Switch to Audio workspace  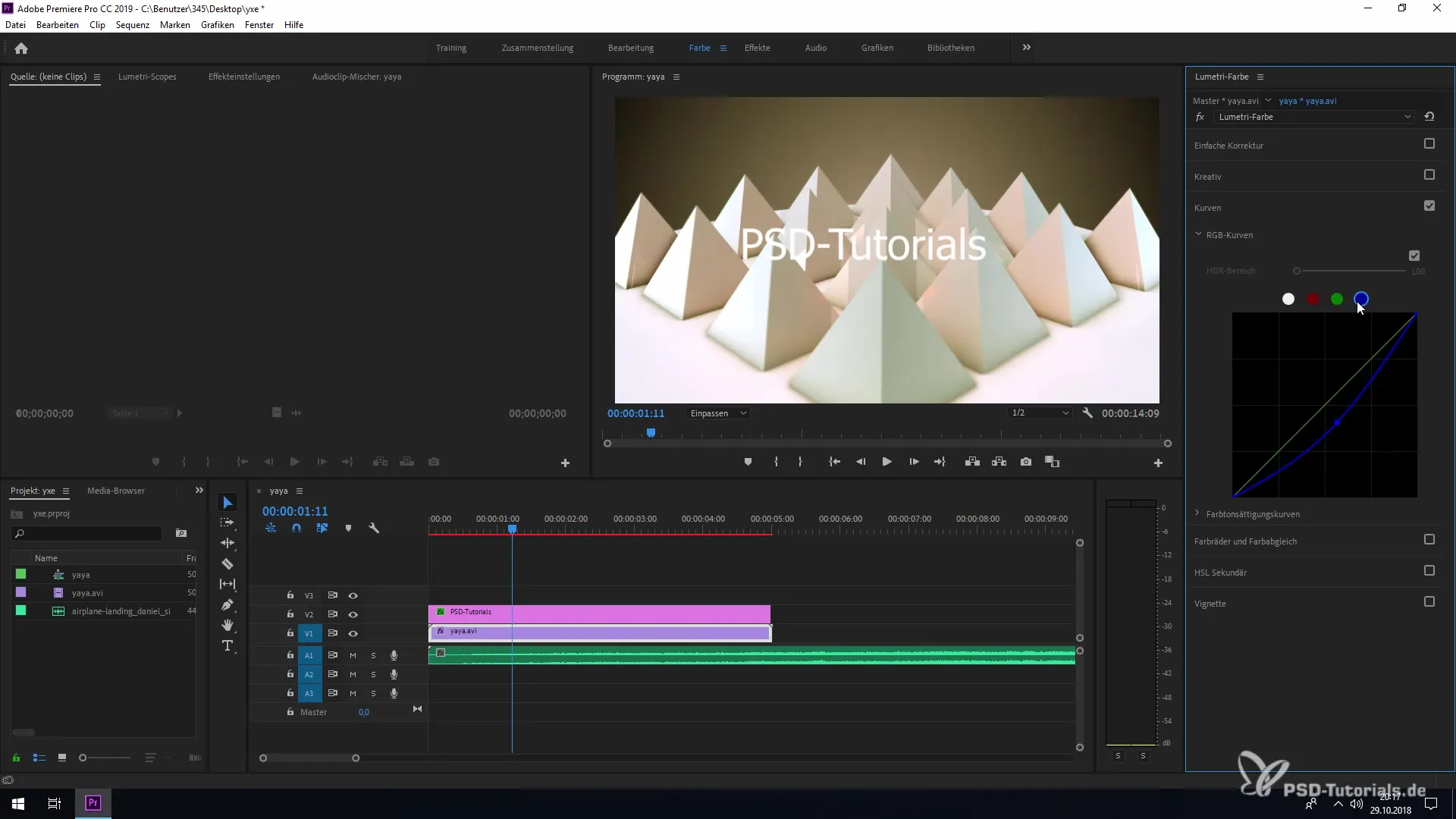(x=816, y=48)
